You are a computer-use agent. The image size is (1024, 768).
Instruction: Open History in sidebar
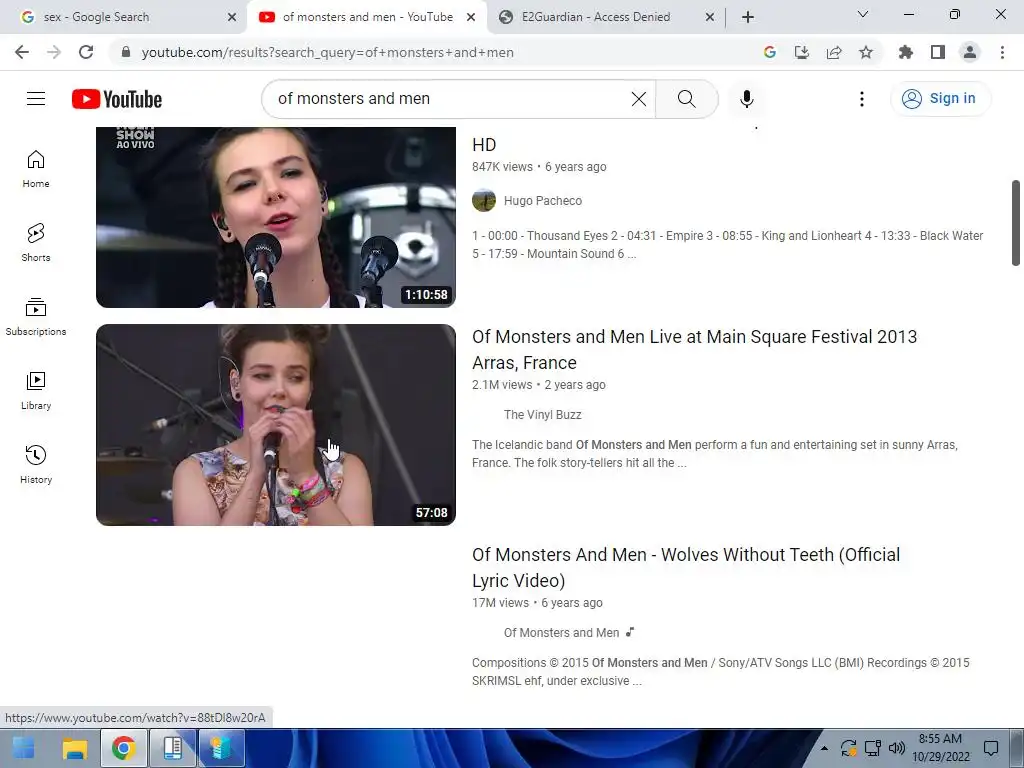[x=36, y=464]
